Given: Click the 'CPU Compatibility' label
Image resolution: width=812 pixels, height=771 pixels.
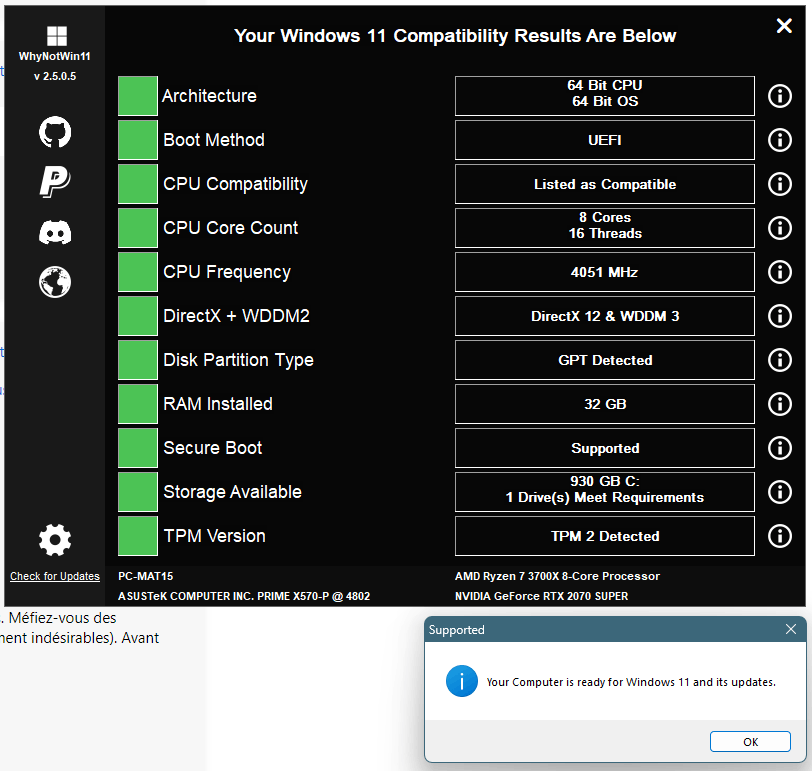Looking at the screenshot, I should coord(236,184).
